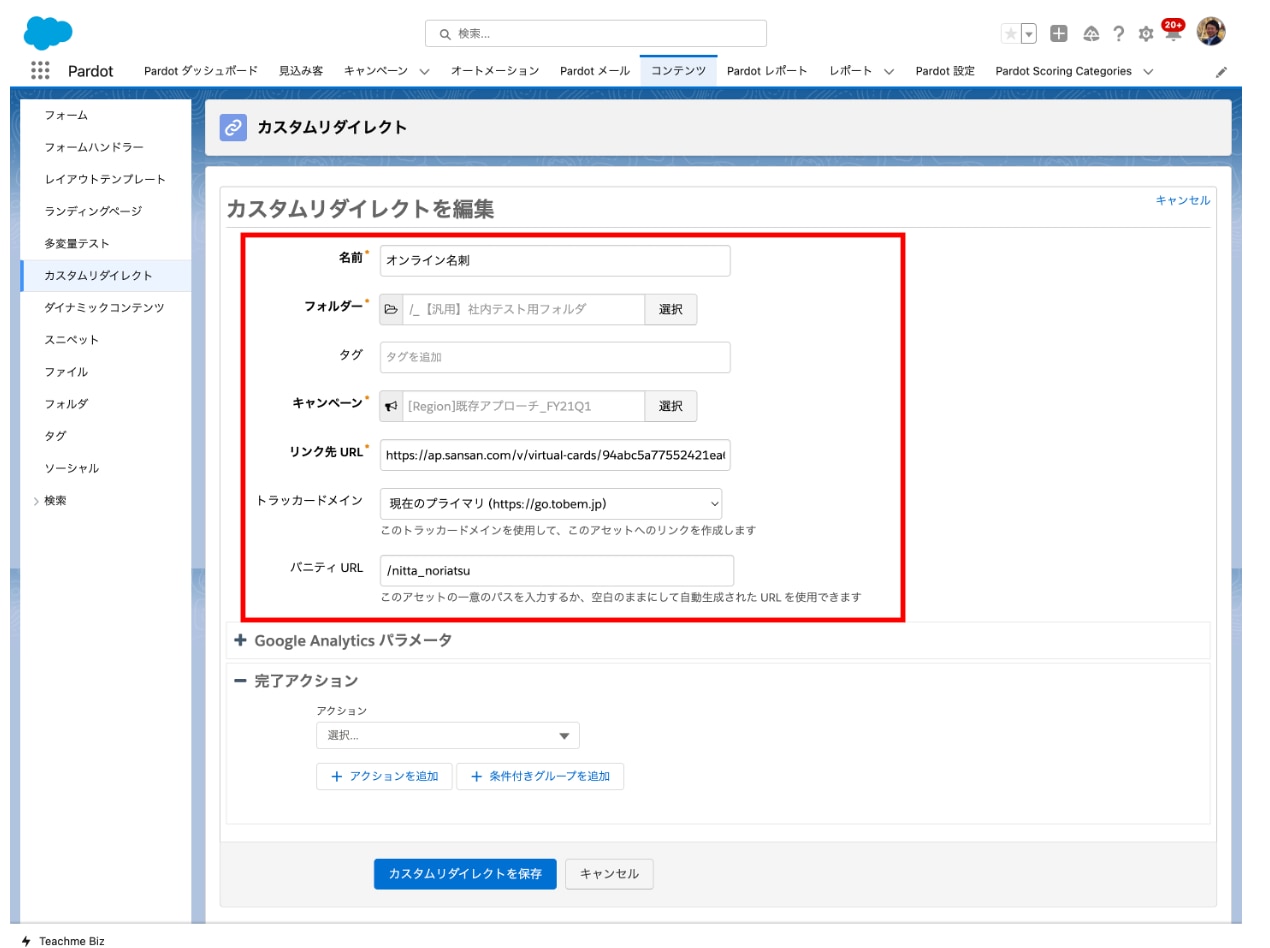Image resolution: width=1270 pixels, height=948 pixels.
Task: Expand the レポート tab chevron
Action: [x=888, y=71]
